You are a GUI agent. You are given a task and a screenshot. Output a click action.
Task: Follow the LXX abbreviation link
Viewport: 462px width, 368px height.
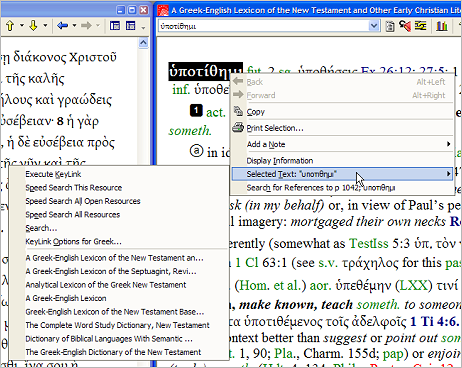[x=413, y=285]
